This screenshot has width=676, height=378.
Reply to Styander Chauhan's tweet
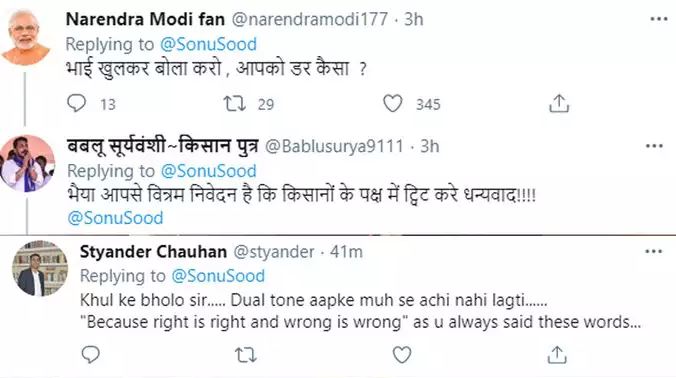point(91,355)
